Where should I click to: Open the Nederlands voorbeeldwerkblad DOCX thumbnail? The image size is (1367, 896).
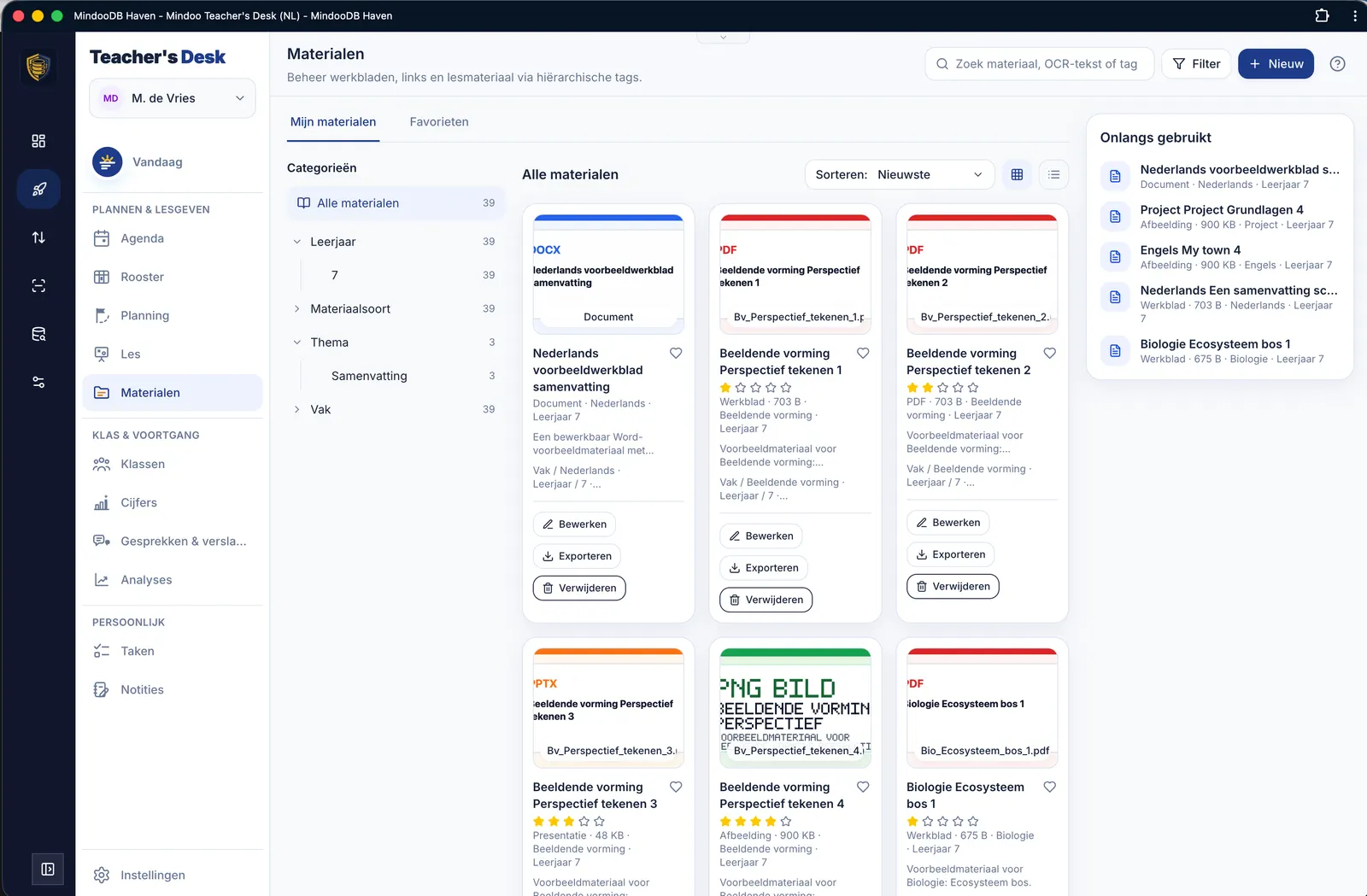(608, 274)
